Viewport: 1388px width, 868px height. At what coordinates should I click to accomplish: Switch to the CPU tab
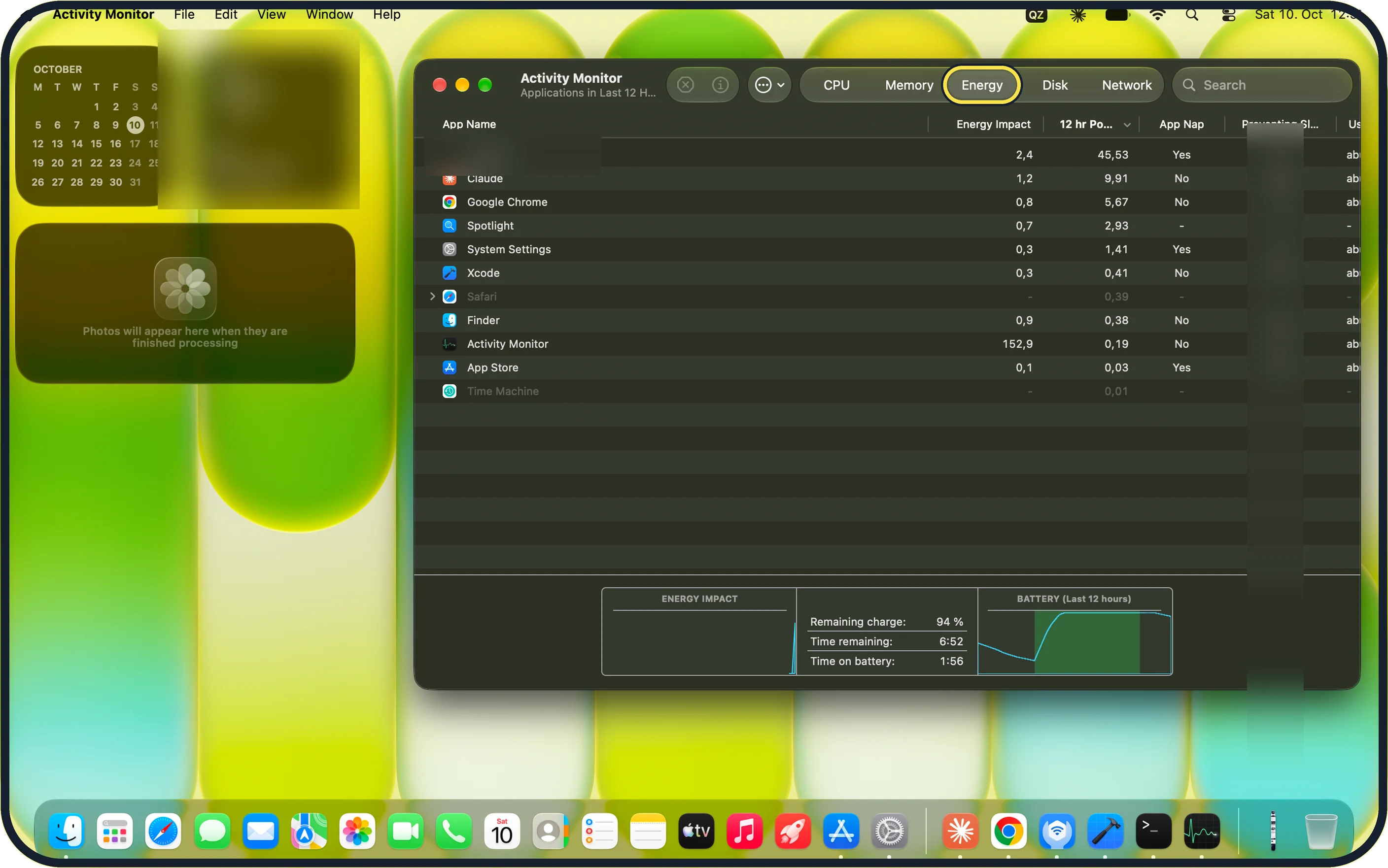(x=836, y=85)
